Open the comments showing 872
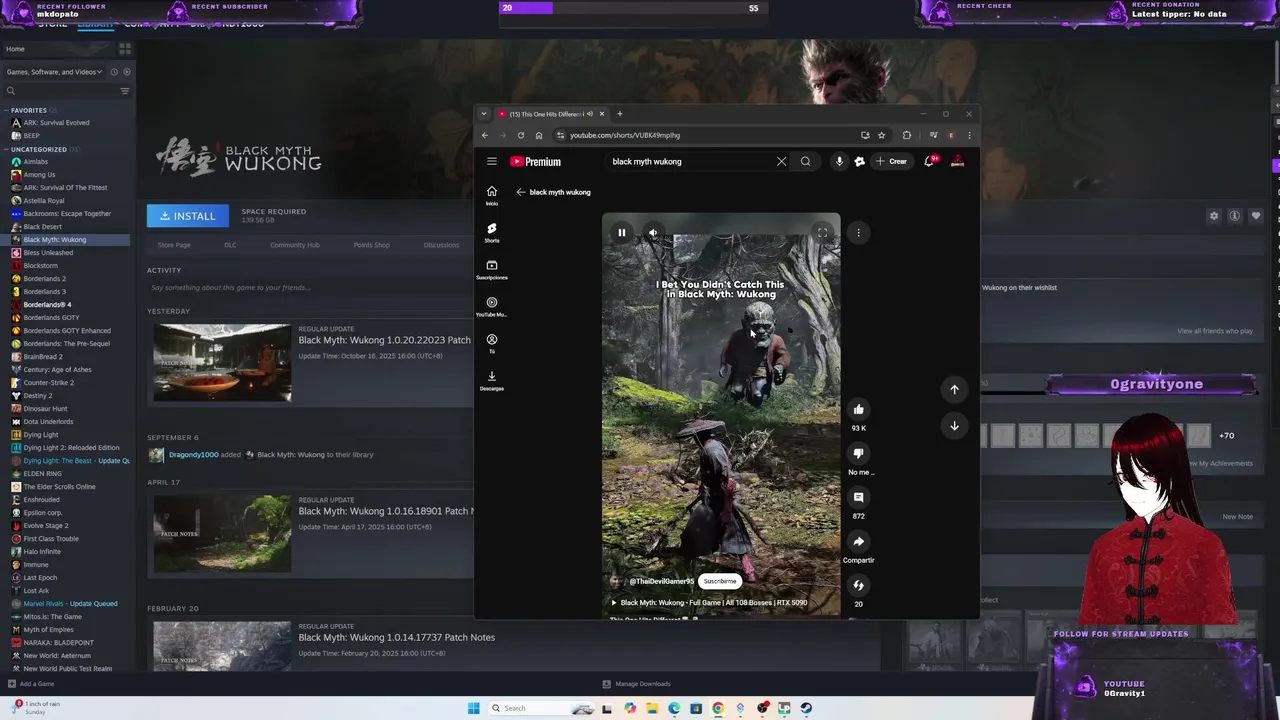Screen dimensions: 1280x720 858,497
